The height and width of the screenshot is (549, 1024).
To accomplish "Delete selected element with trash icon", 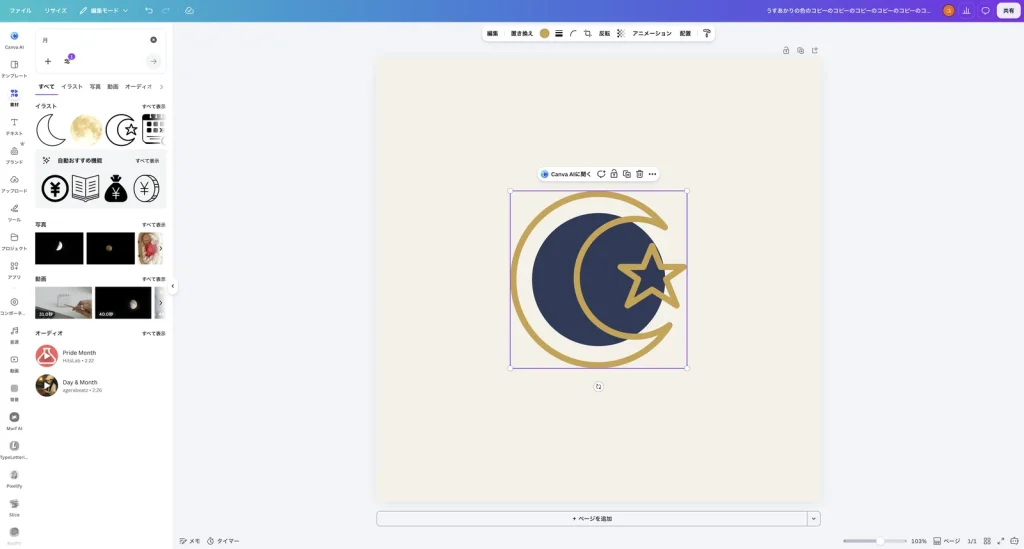I will click(639, 174).
